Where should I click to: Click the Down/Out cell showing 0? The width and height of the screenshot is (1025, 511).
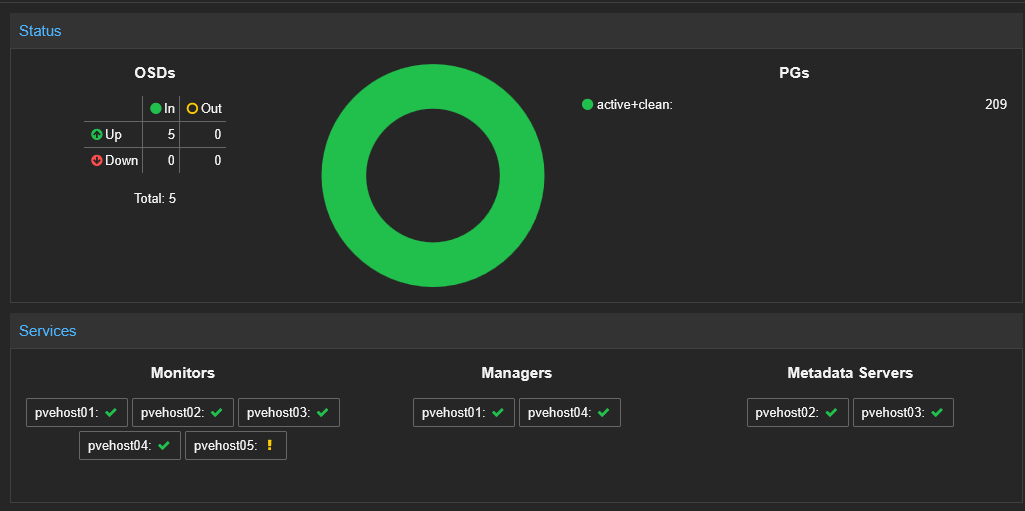pos(203,160)
